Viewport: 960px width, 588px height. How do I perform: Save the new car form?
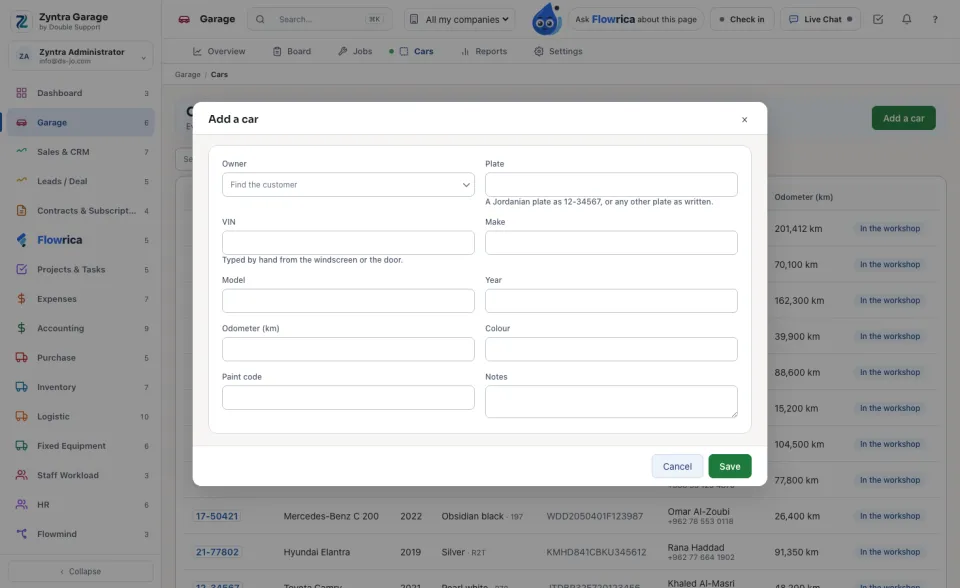point(730,466)
